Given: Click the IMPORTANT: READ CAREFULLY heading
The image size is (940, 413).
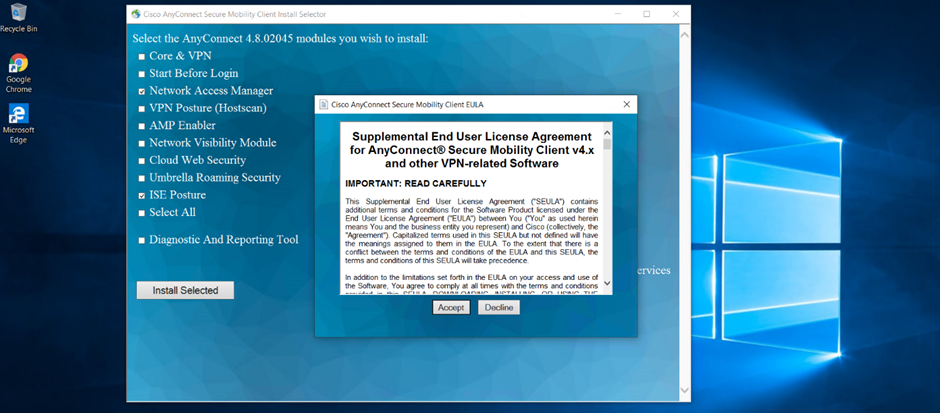Looking at the screenshot, I should tap(416, 183).
